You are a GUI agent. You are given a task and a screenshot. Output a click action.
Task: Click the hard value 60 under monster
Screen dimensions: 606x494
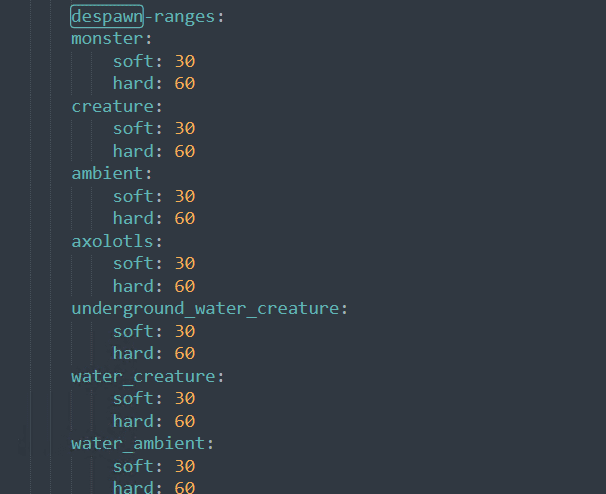pyautogui.click(x=184, y=84)
